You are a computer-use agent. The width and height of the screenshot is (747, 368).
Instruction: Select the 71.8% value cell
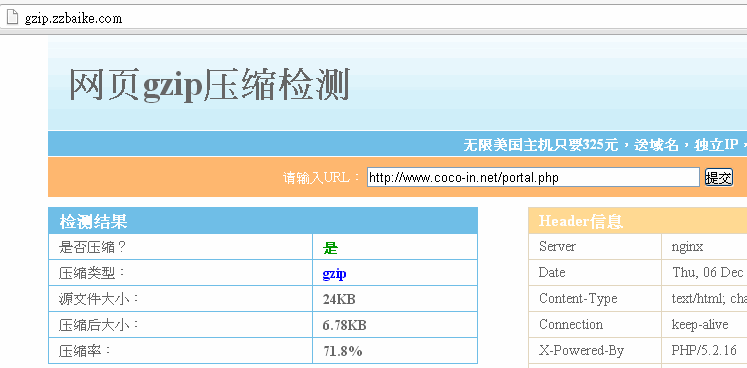click(x=395, y=351)
